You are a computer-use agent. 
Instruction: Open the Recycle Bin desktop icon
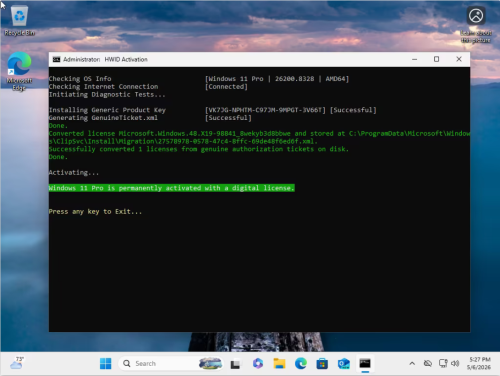(19, 21)
